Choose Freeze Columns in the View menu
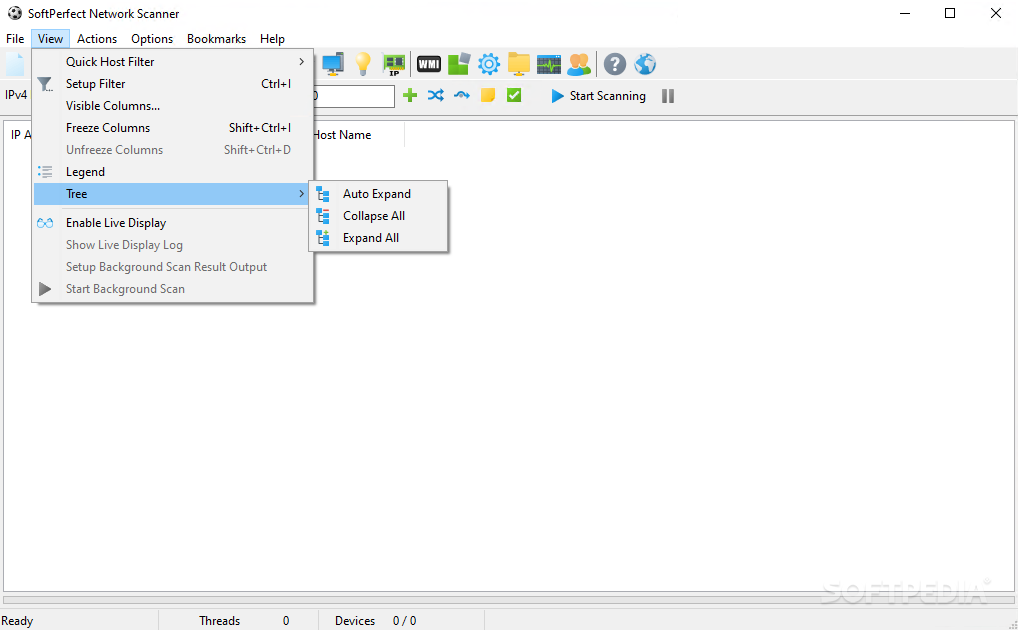 click(172, 128)
